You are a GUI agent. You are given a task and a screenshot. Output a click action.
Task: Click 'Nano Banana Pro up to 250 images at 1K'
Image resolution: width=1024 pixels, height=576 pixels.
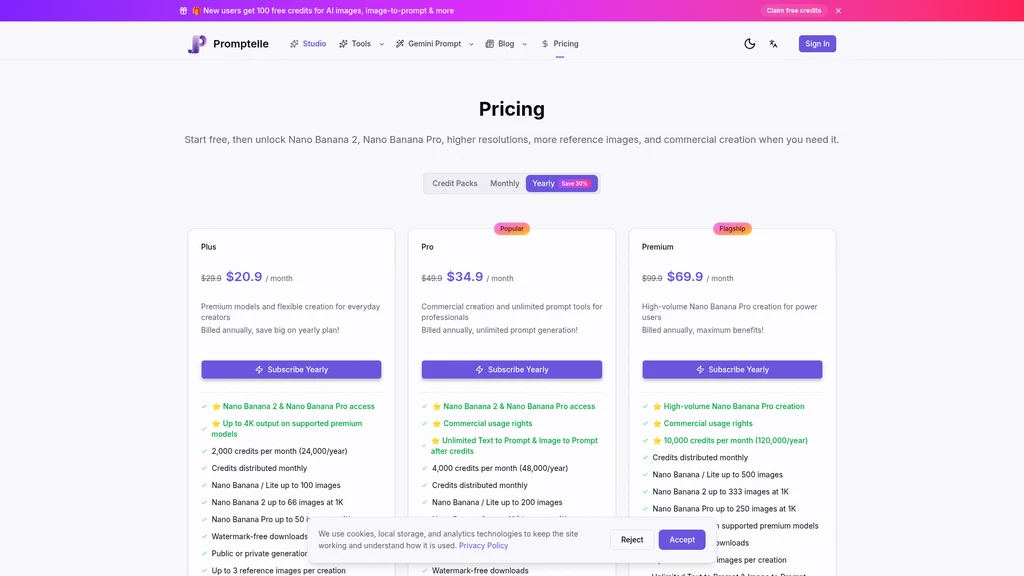(724, 509)
